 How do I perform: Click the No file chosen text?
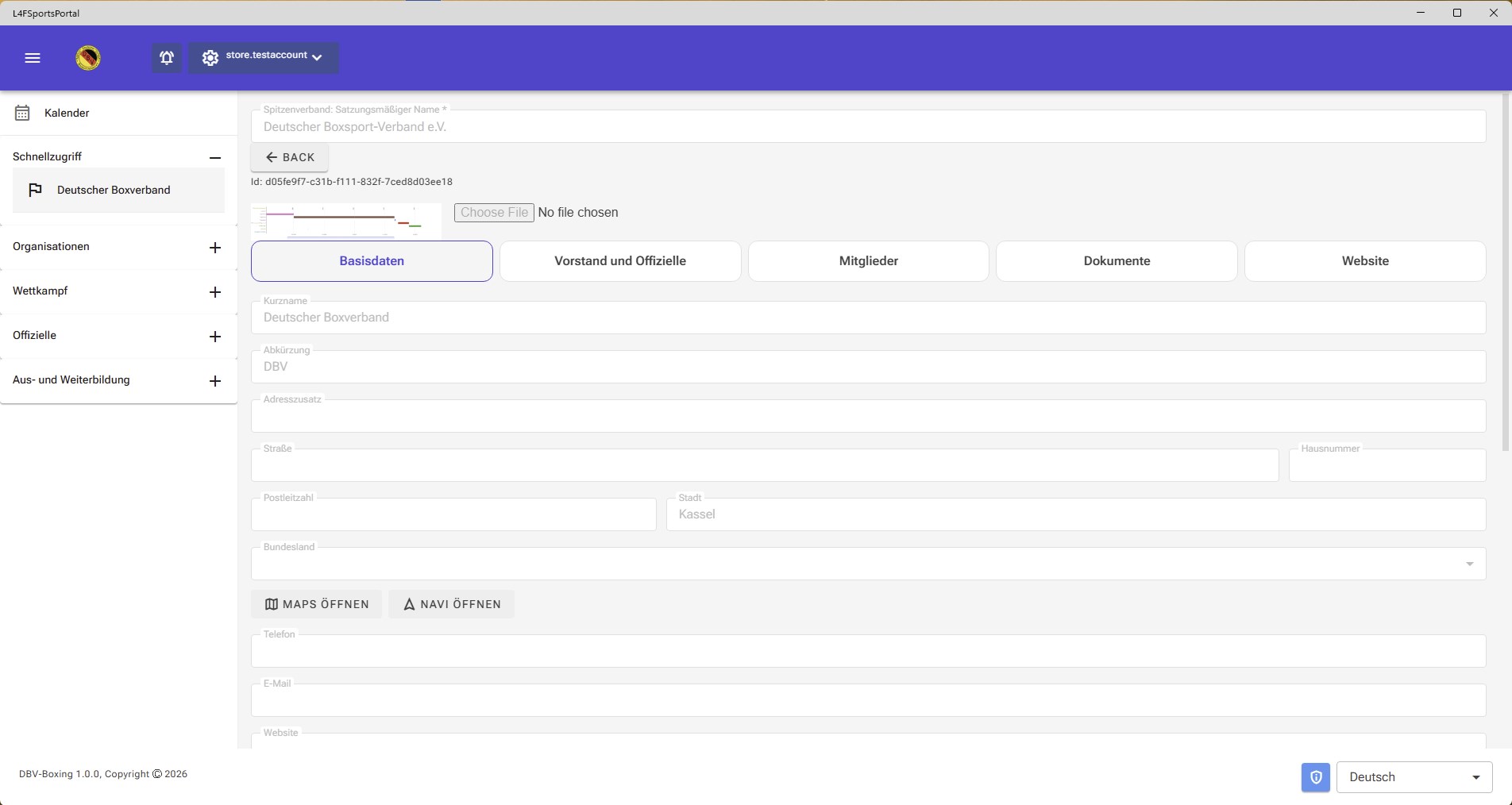(x=578, y=212)
